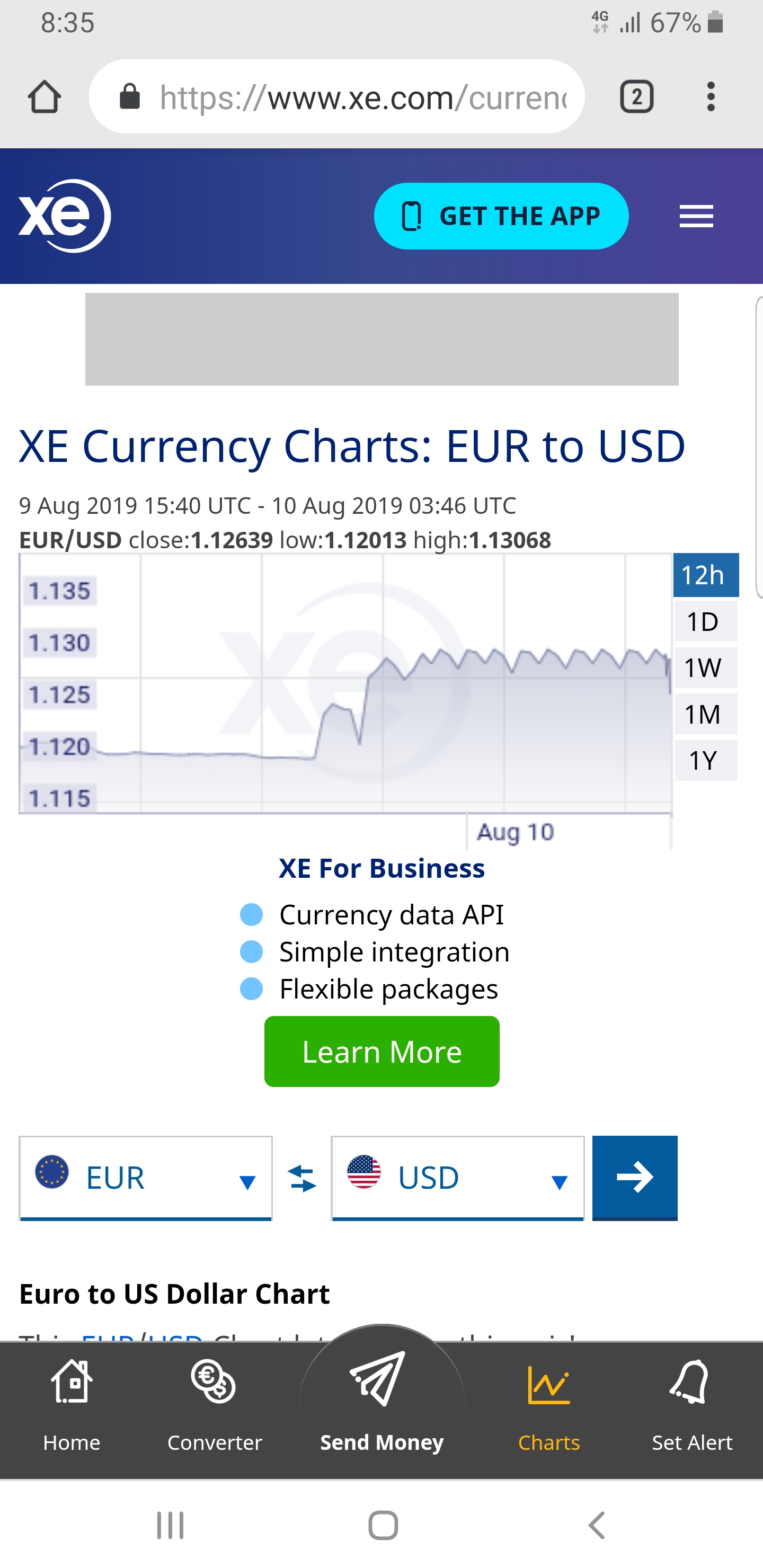This screenshot has width=763, height=1568.
Task: Open the browser three-dot overflow menu
Action: click(x=711, y=97)
